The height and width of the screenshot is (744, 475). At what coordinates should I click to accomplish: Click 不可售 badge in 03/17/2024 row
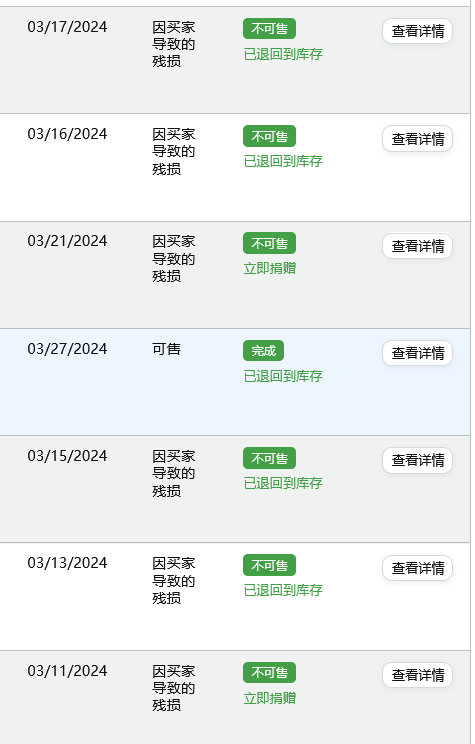(270, 29)
